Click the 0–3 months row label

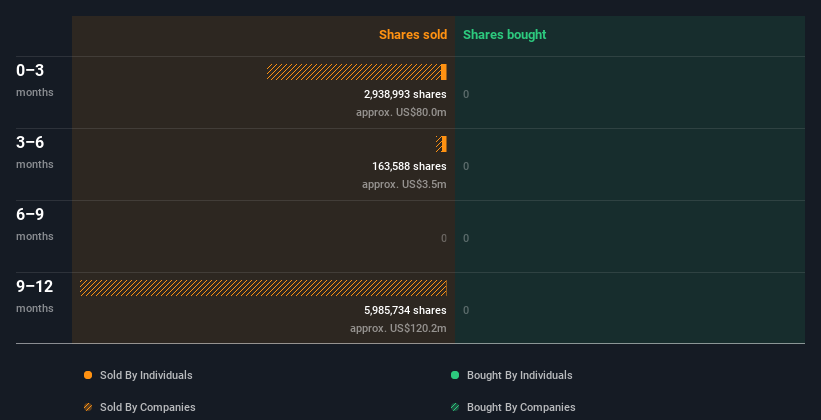point(35,80)
